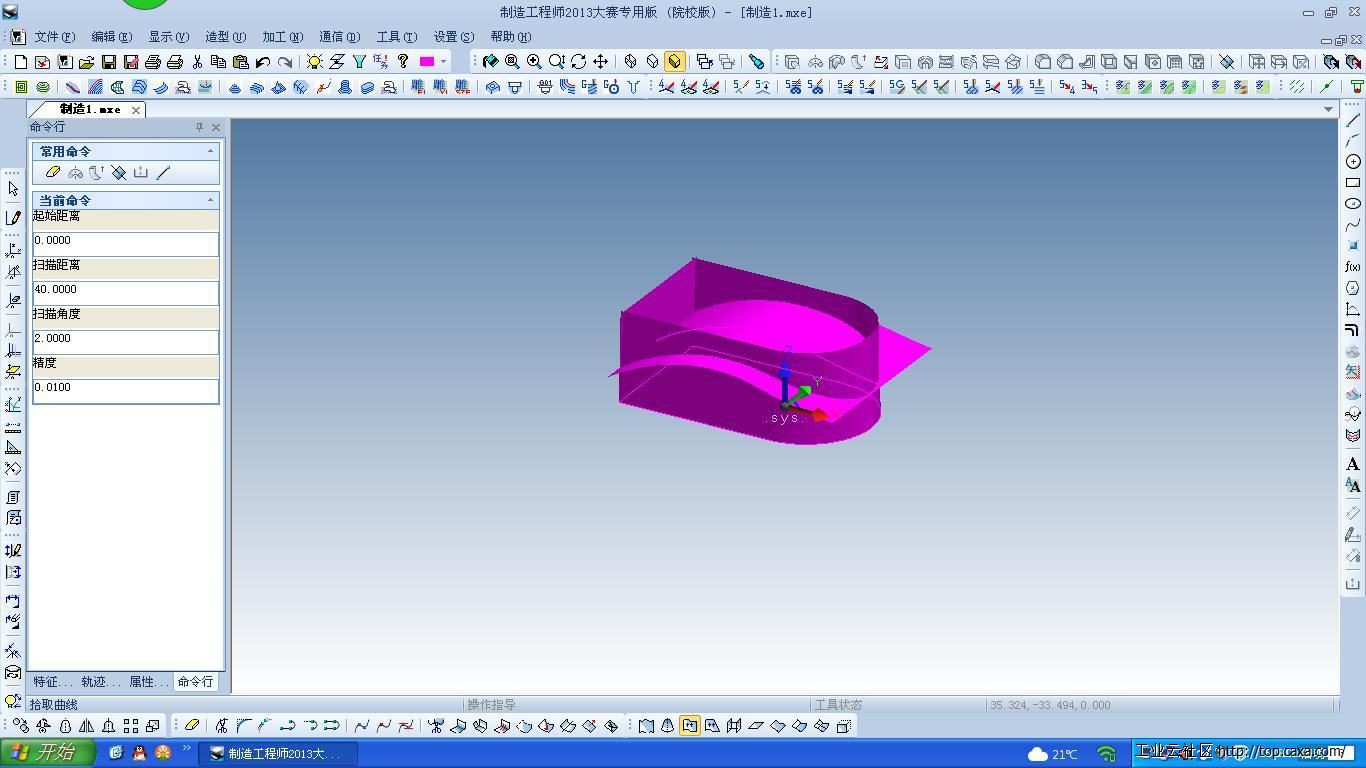Image resolution: width=1366 pixels, height=768 pixels.
Task: Click the magenta color swatch
Action: click(x=427, y=62)
